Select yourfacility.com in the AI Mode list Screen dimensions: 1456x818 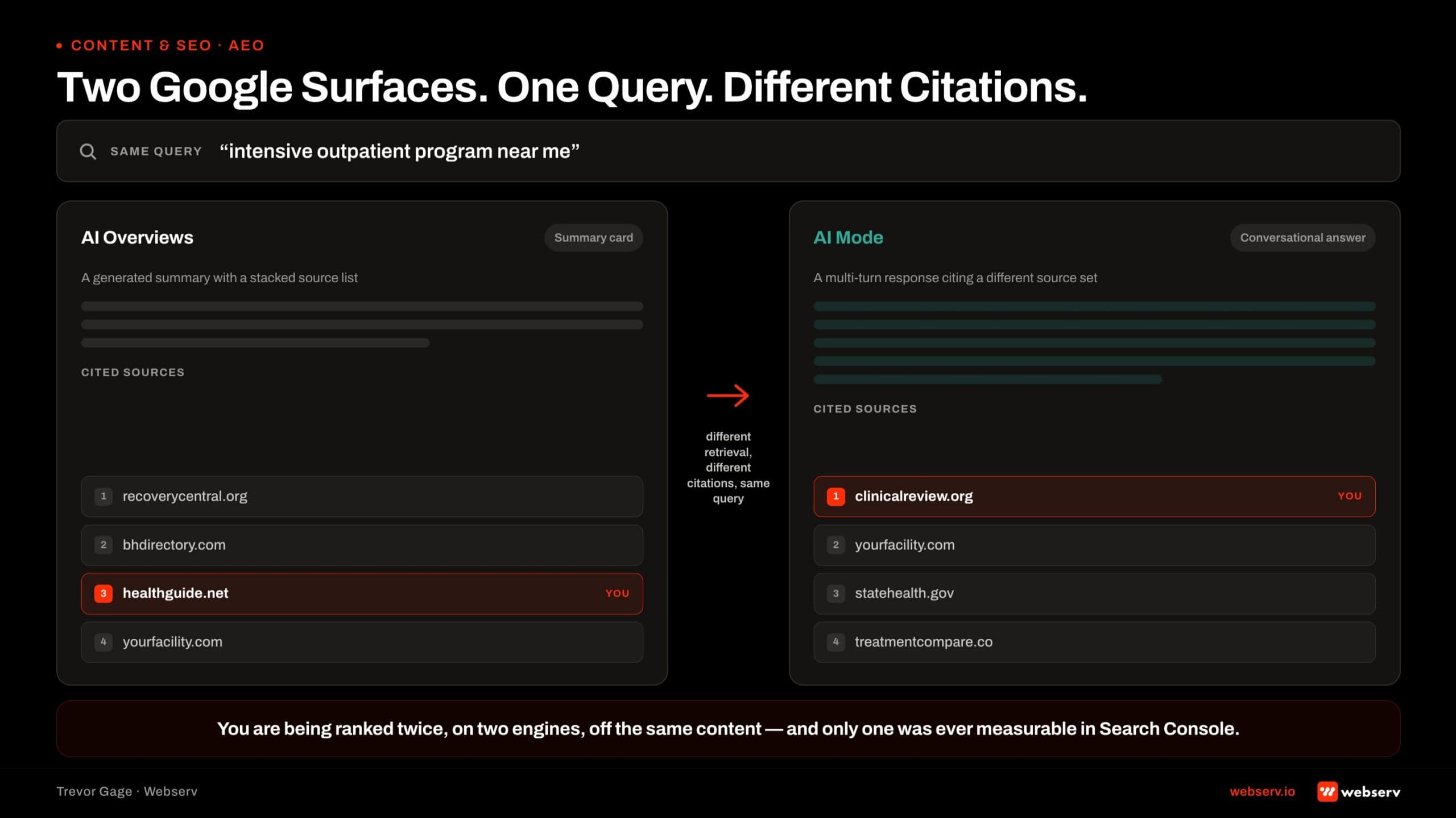click(x=1094, y=545)
